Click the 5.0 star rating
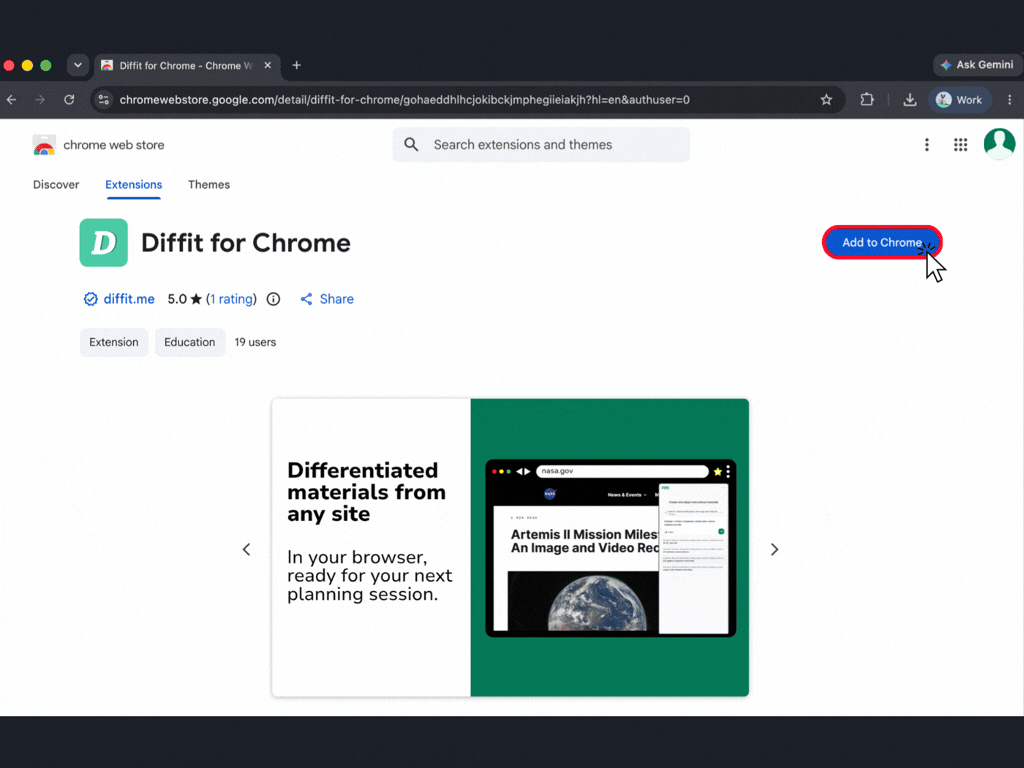This screenshot has width=1024, height=768. click(185, 299)
